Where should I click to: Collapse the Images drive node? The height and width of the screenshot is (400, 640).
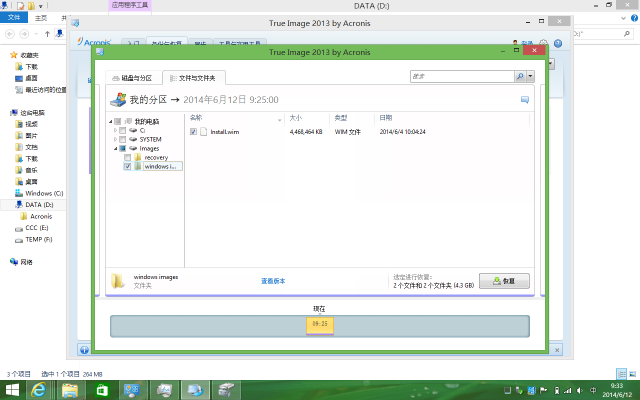coord(116,149)
